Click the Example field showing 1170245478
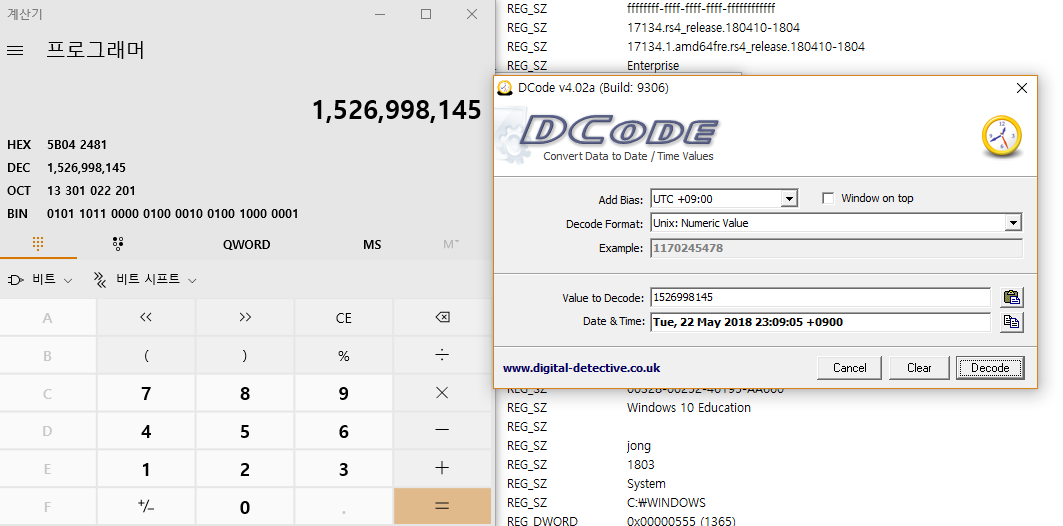 point(837,248)
